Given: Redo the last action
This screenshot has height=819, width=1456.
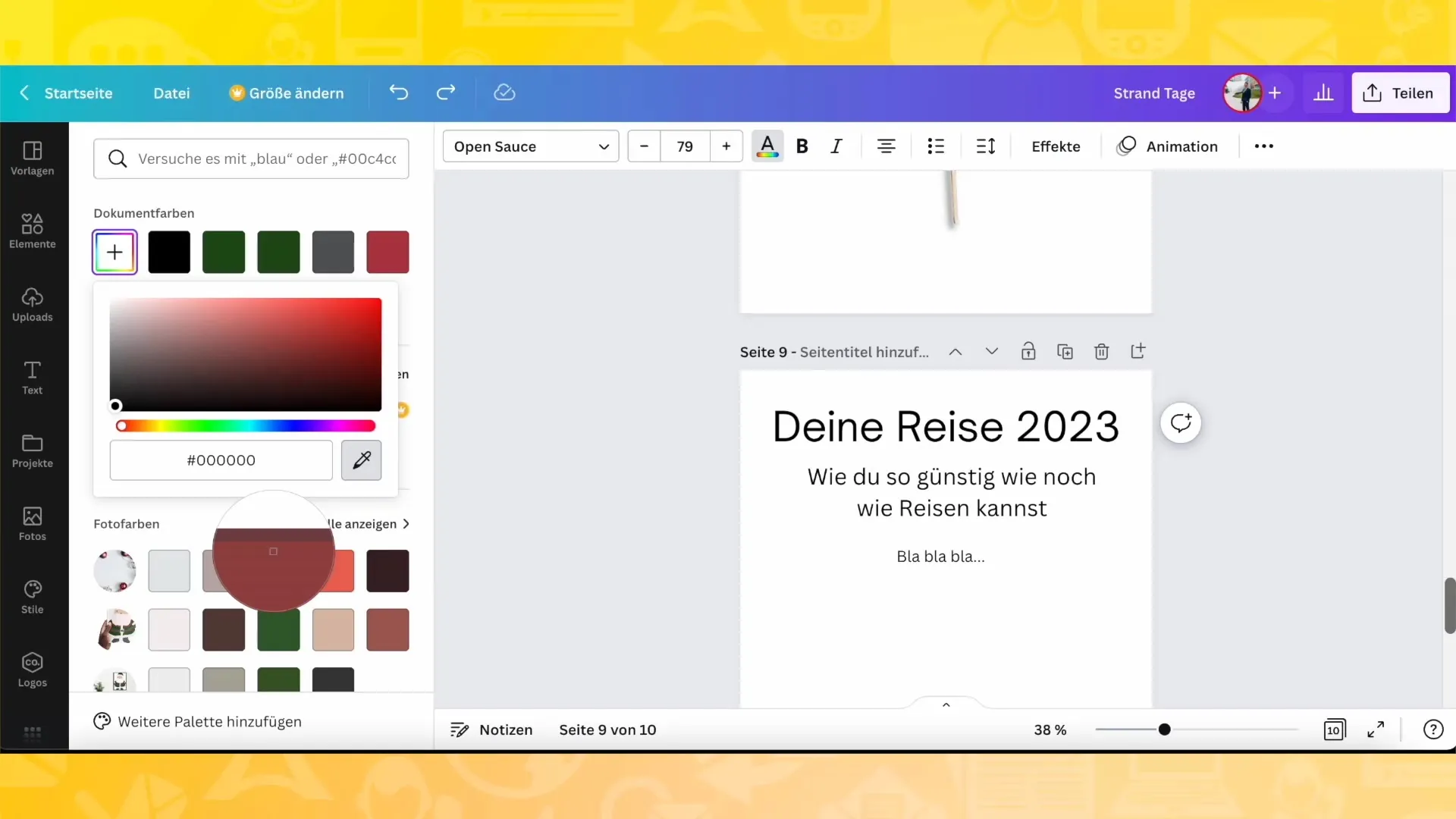Looking at the screenshot, I should pyautogui.click(x=446, y=93).
